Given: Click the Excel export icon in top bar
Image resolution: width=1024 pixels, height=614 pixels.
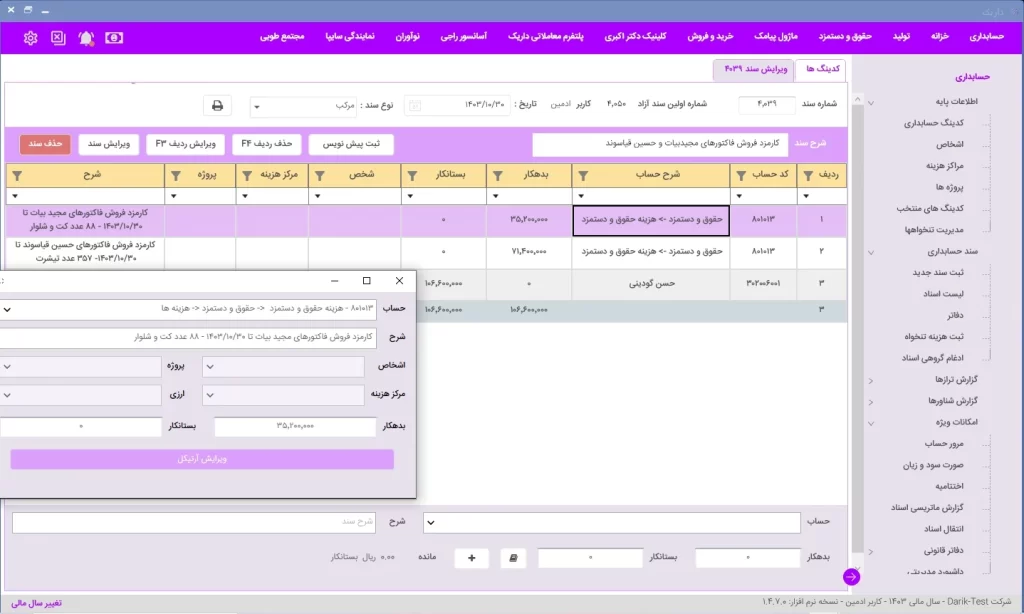Looking at the screenshot, I should click(x=58, y=38).
